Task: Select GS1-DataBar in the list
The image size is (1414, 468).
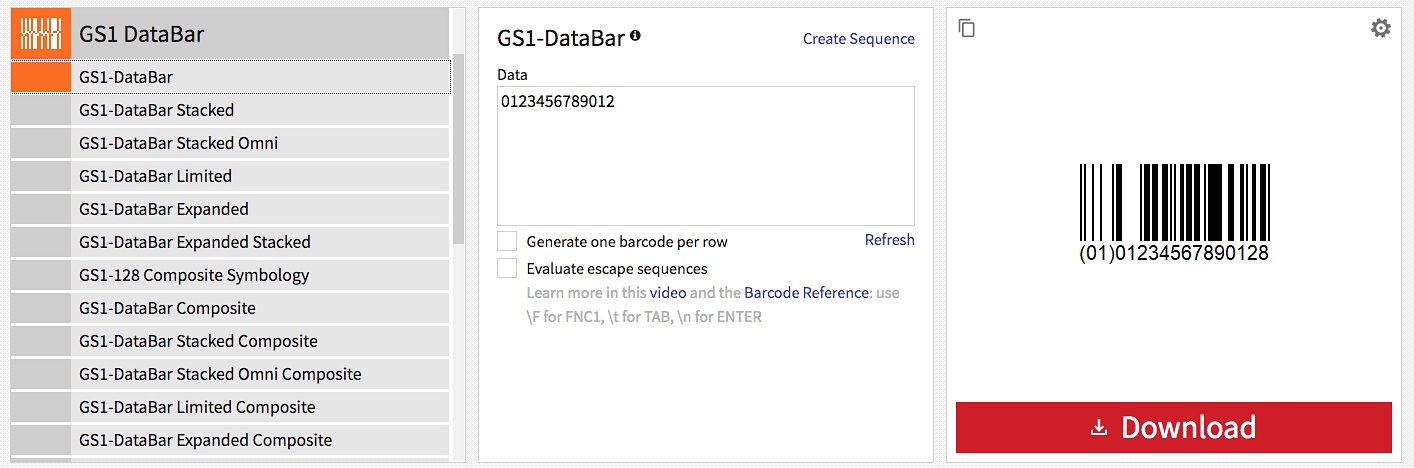Action: [230, 77]
